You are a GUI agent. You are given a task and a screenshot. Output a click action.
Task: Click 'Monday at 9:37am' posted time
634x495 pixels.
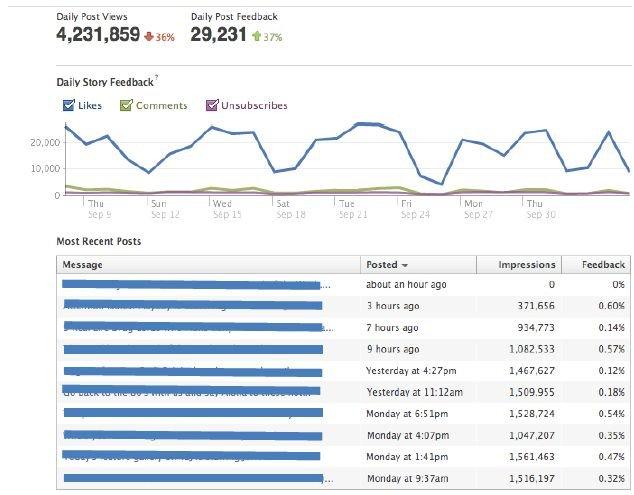coord(407,479)
